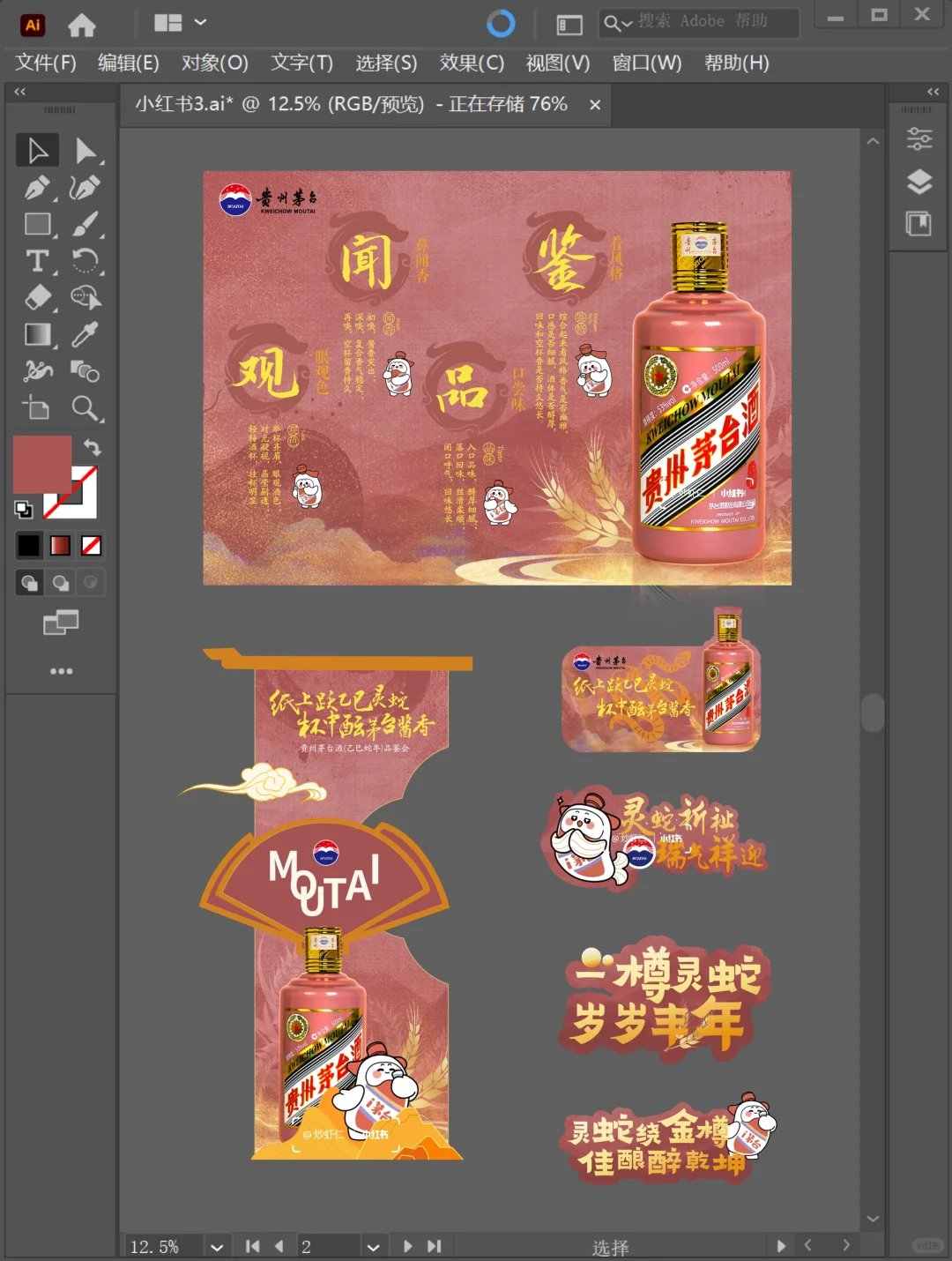This screenshot has height=1261, width=952.
Task: Select the Artboard tool
Action: (x=37, y=408)
